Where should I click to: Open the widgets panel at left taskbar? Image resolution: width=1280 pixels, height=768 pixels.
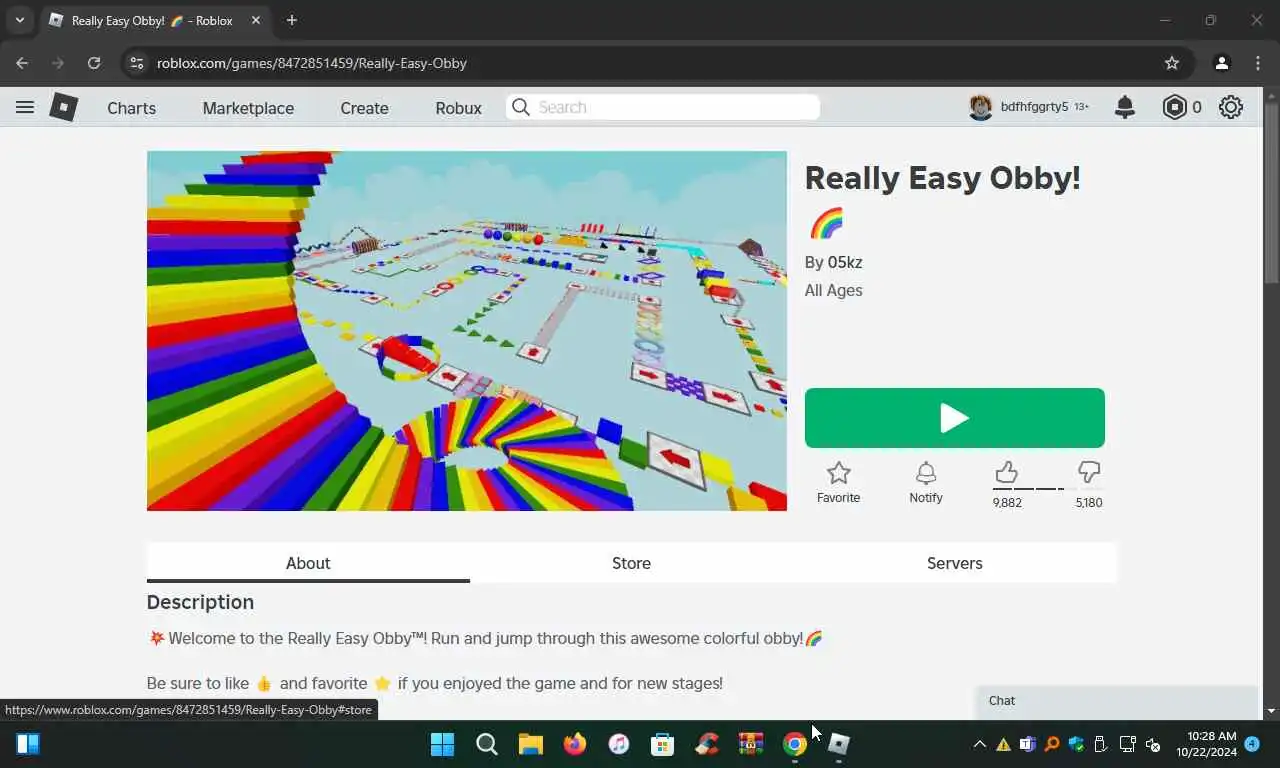tap(28, 744)
